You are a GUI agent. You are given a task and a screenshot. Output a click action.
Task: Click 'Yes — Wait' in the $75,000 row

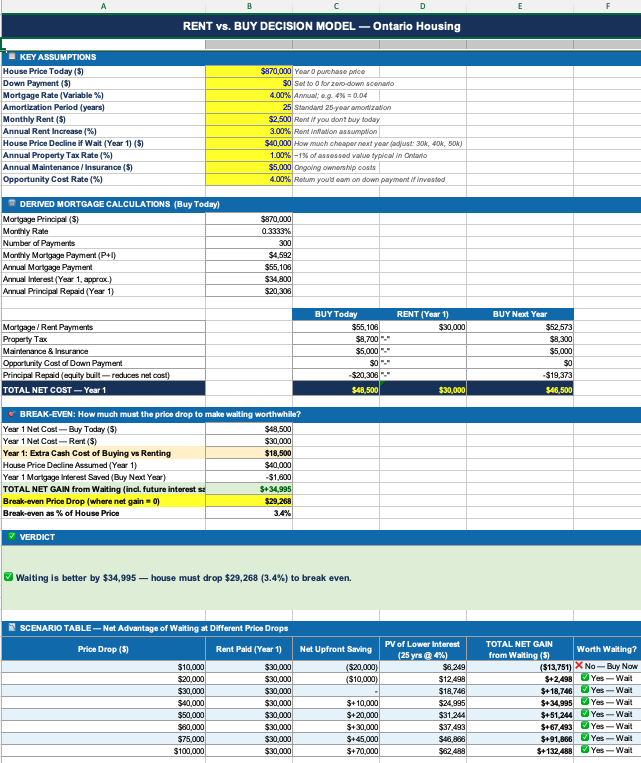coord(607,739)
